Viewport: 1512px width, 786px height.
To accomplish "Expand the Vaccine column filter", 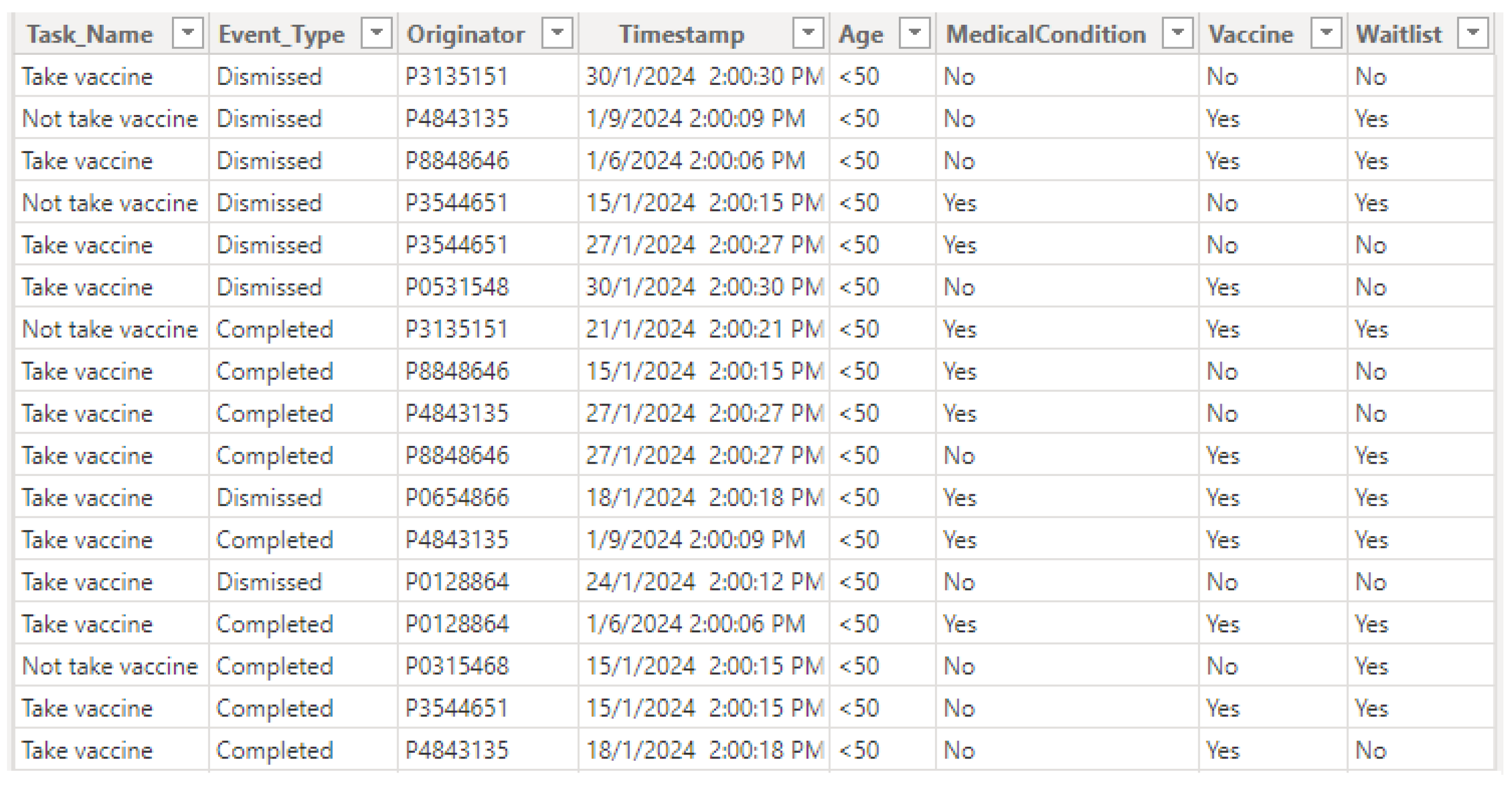I will click(x=1326, y=33).
